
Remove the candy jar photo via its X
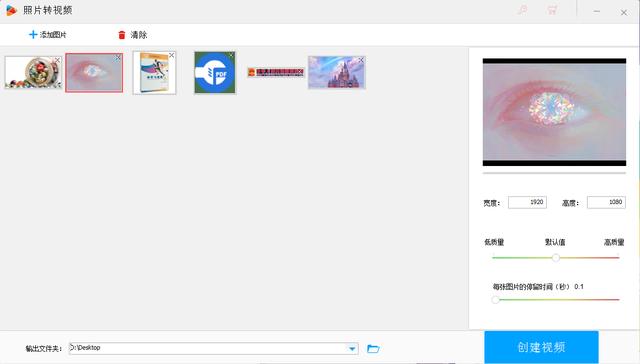57,60
